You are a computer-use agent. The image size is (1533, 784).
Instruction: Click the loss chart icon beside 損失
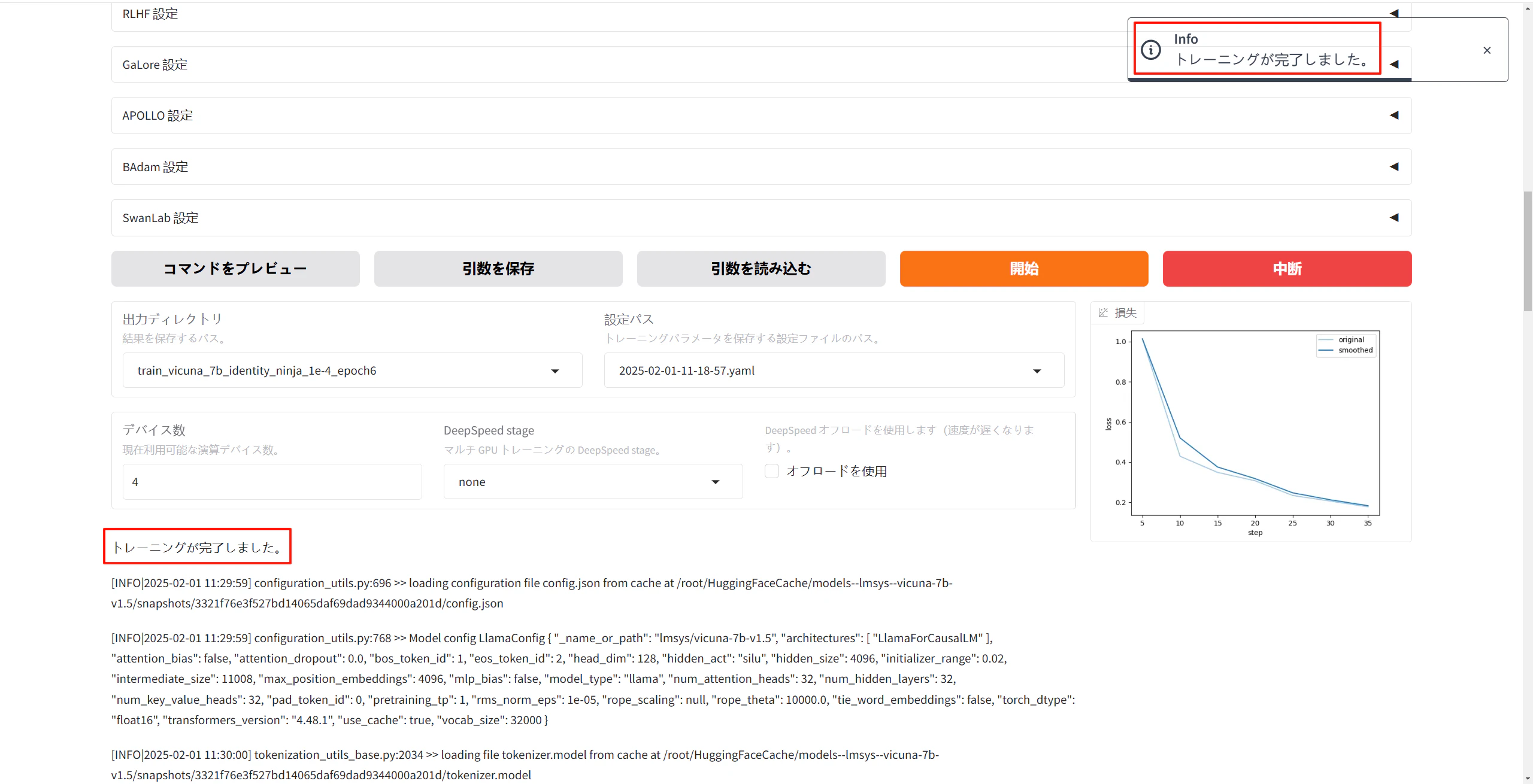point(1103,312)
